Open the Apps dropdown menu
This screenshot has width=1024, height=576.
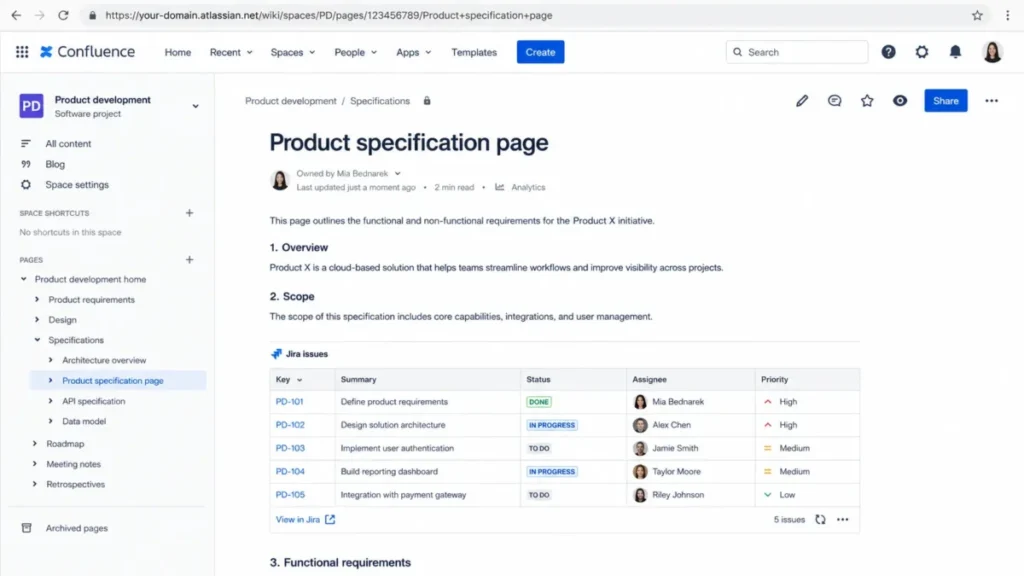pyautogui.click(x=413, y=52)
